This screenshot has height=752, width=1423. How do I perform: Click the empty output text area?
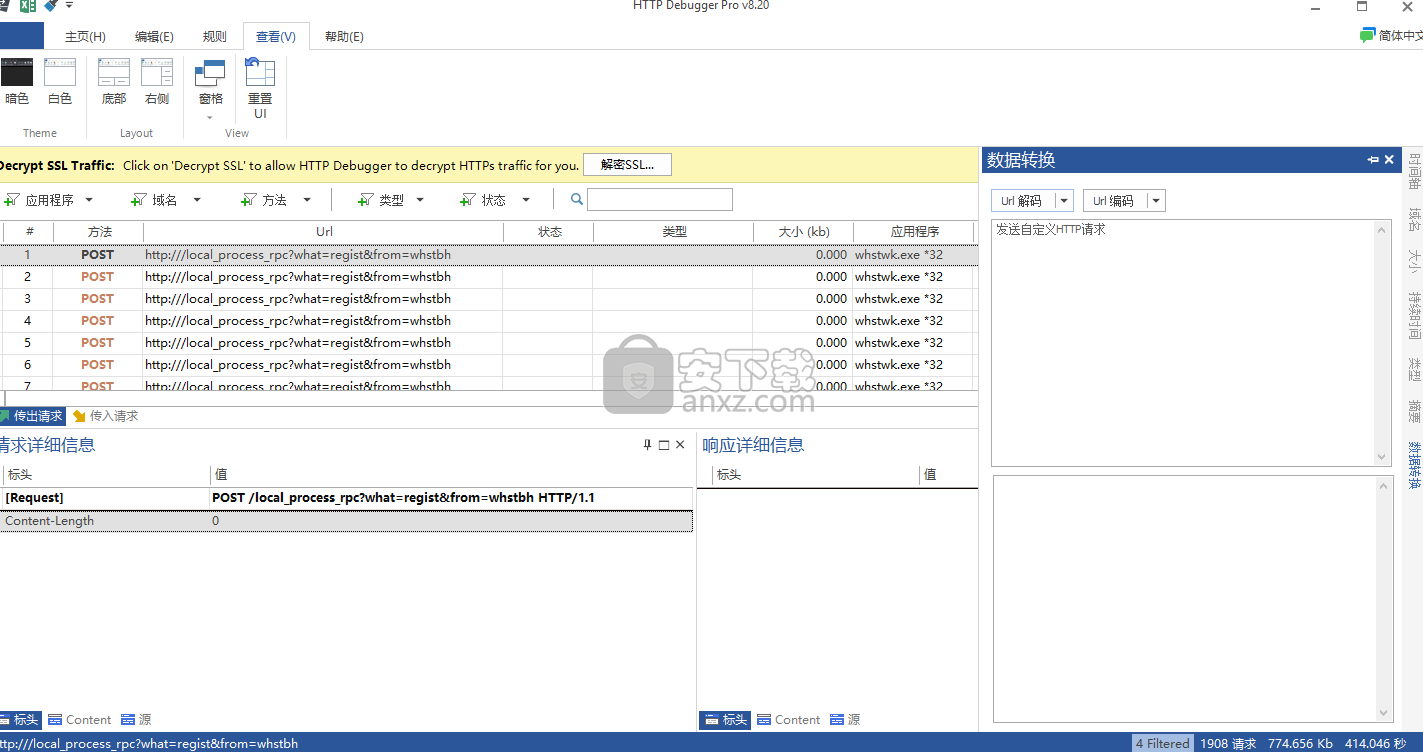click(1185, 598)
